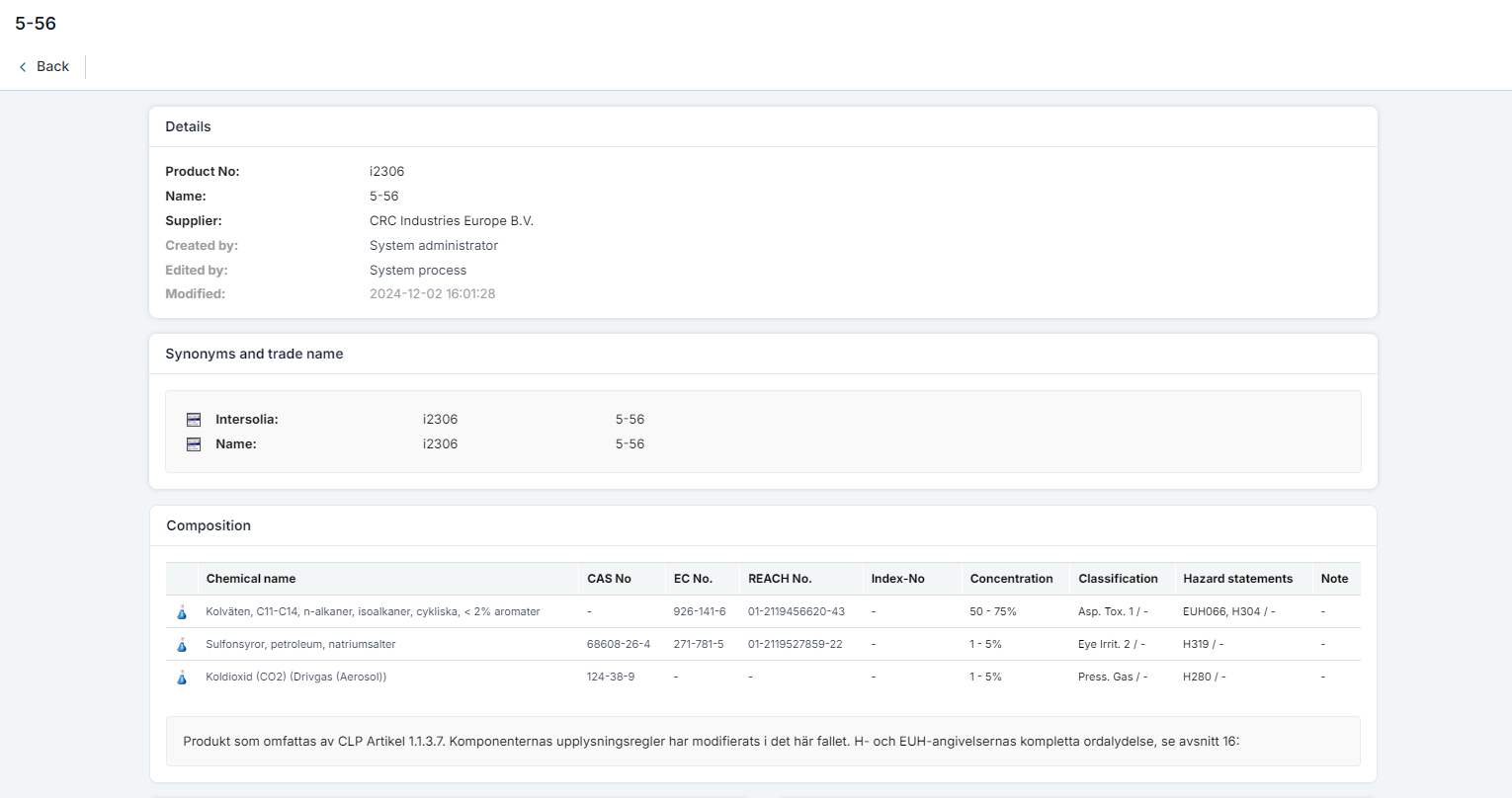Click the Intersolia synonym label

tap(247, 419)
